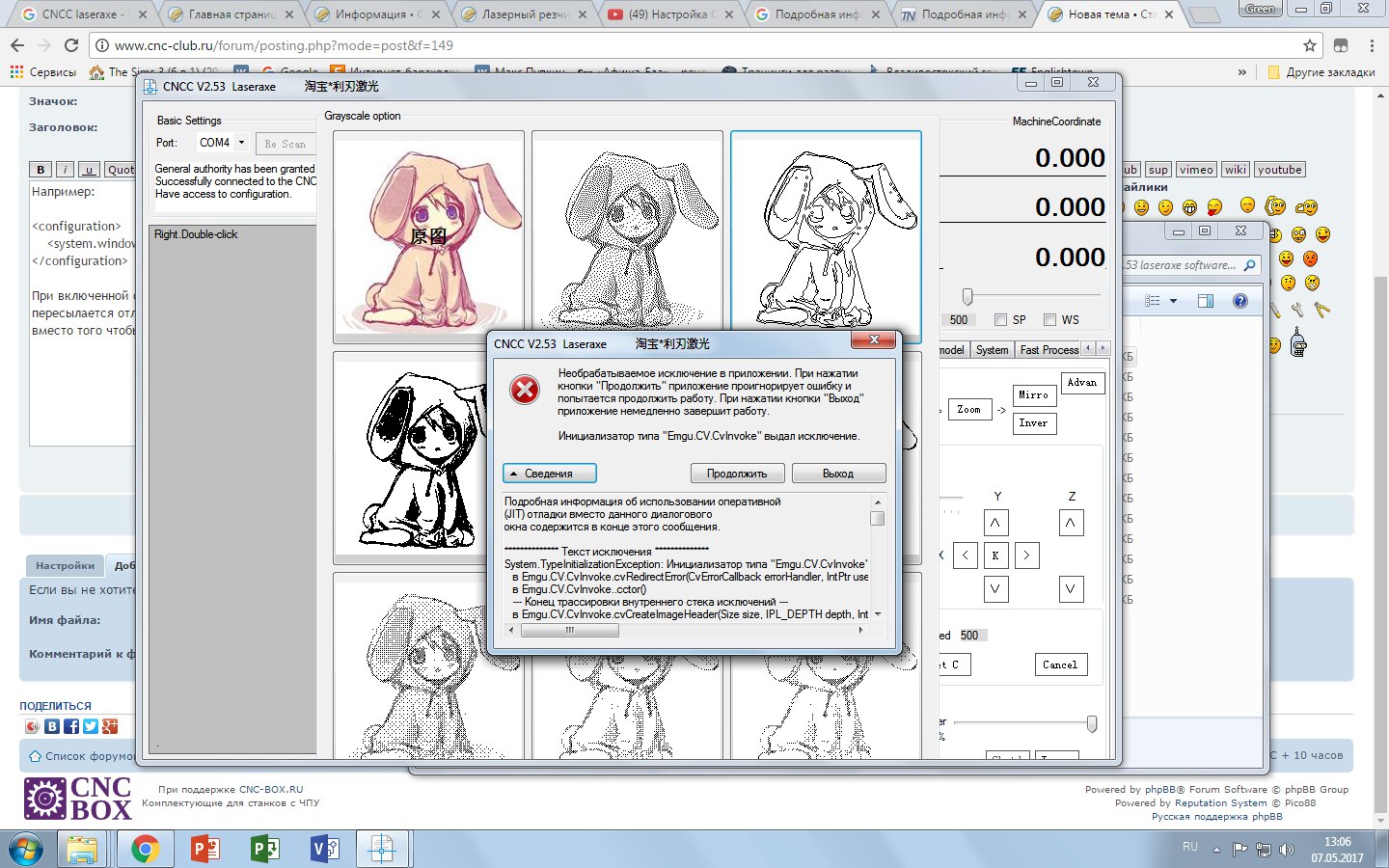Click the Mirro button

[1033, 395]
